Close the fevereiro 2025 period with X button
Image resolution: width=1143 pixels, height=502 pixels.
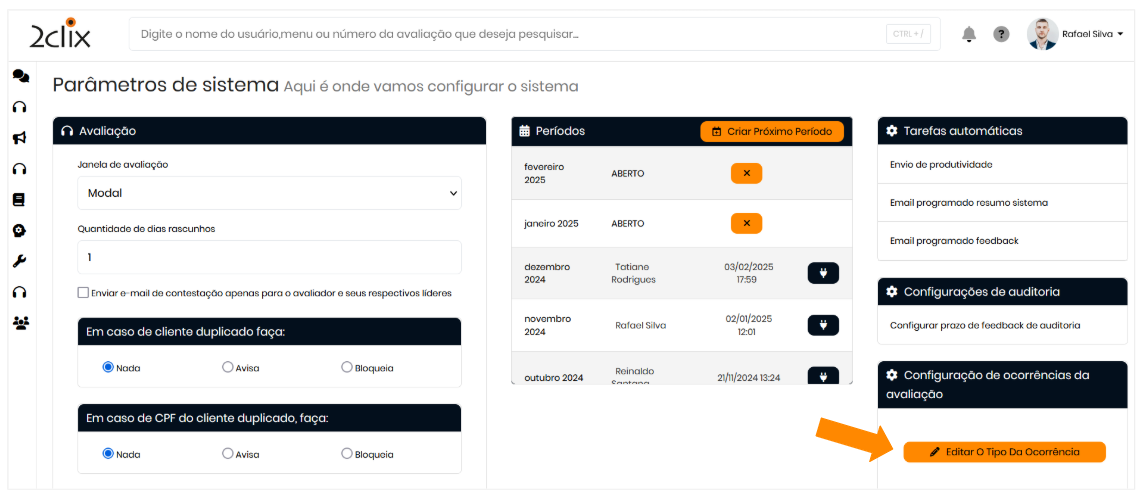746,173
